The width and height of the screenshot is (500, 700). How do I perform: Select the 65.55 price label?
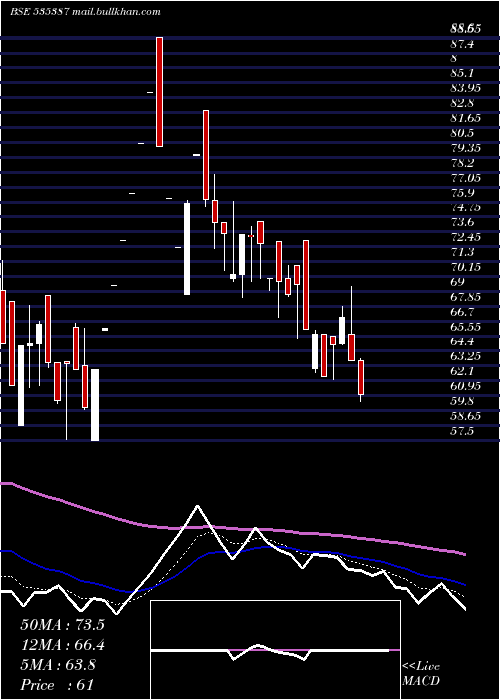click(466, 327)
